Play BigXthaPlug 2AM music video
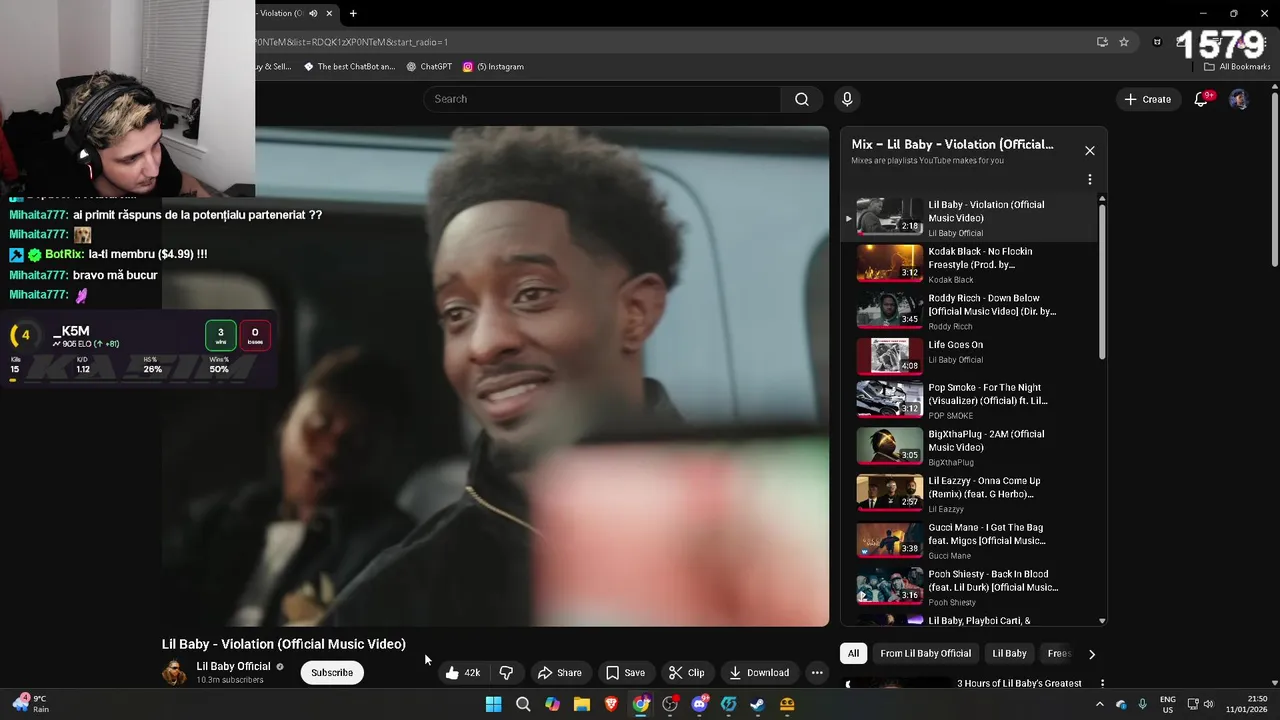 point(969,446)
